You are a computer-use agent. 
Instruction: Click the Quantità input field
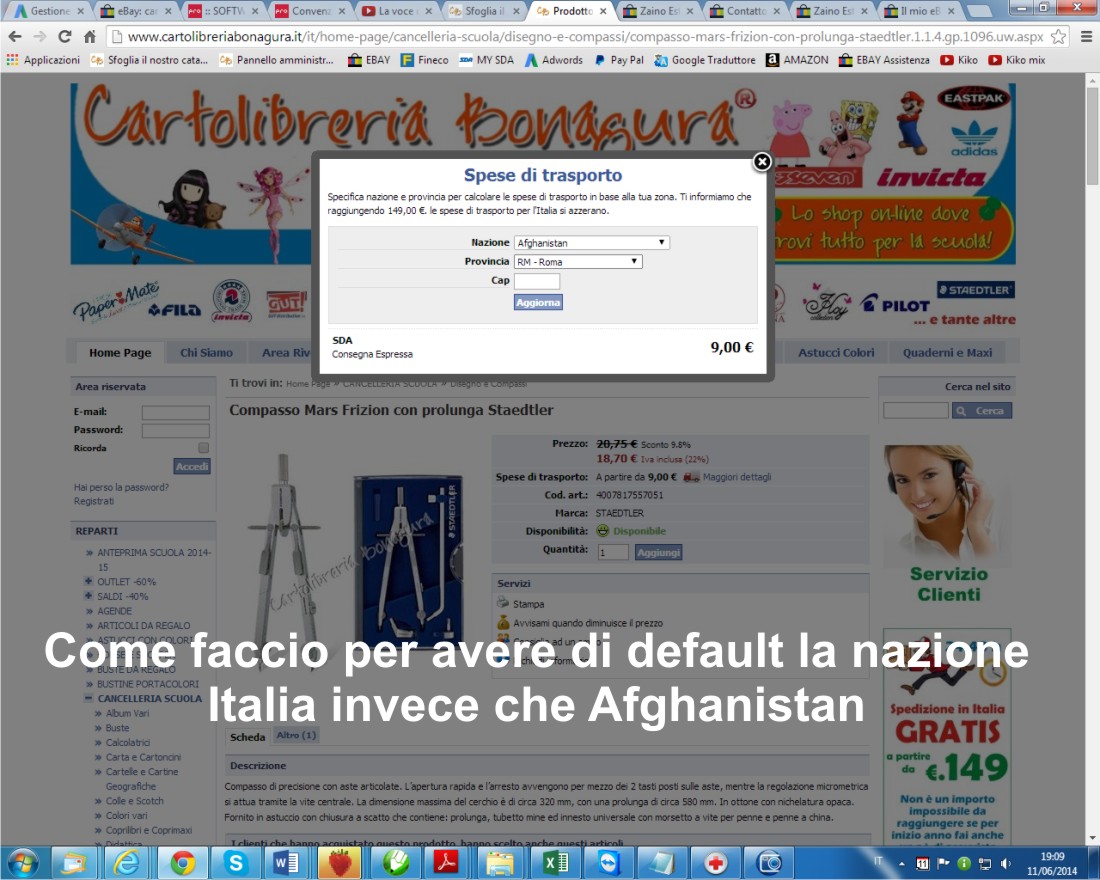612,552
